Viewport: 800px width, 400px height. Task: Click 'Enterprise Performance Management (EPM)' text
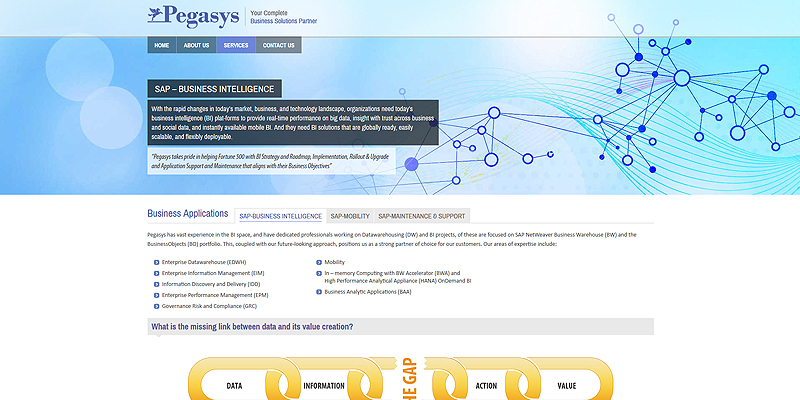pyautogui.click(x=215, y=295)
